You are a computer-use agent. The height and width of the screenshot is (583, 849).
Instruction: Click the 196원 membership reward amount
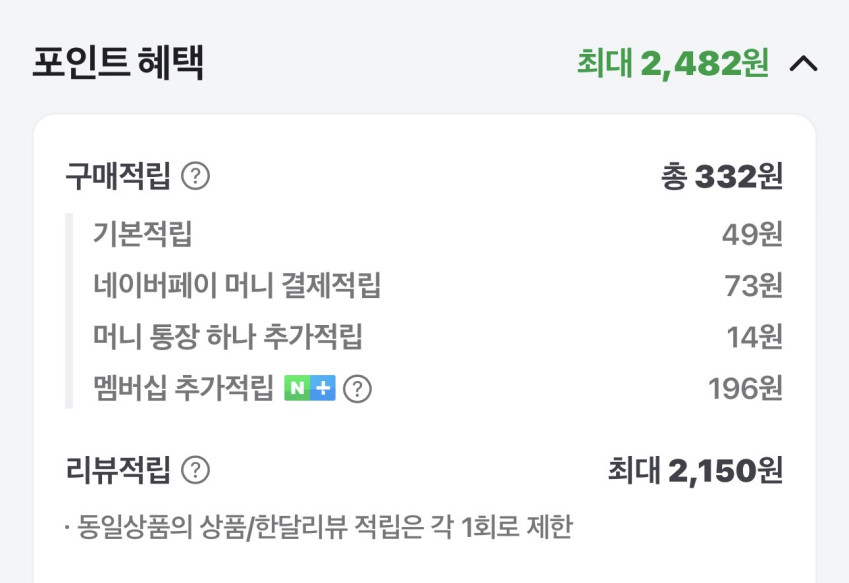pyautogui.click(x=745, y=389)
